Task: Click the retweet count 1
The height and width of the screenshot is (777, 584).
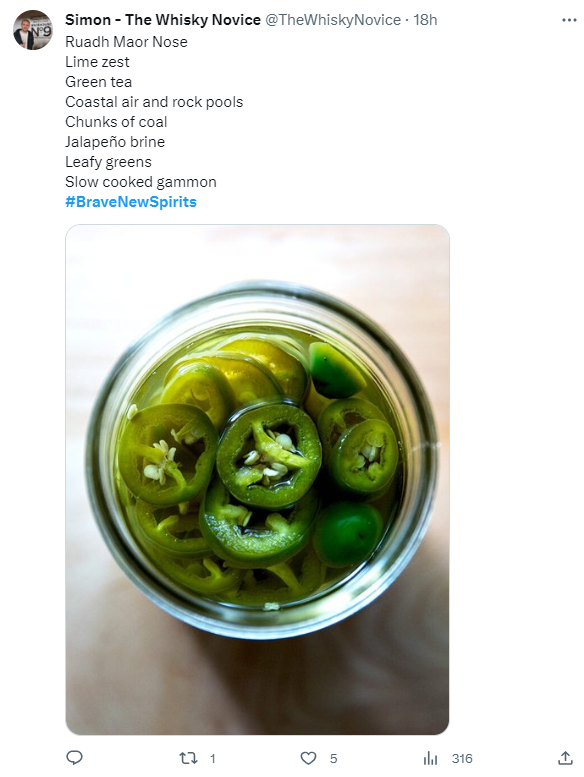Action: (212, 759)
